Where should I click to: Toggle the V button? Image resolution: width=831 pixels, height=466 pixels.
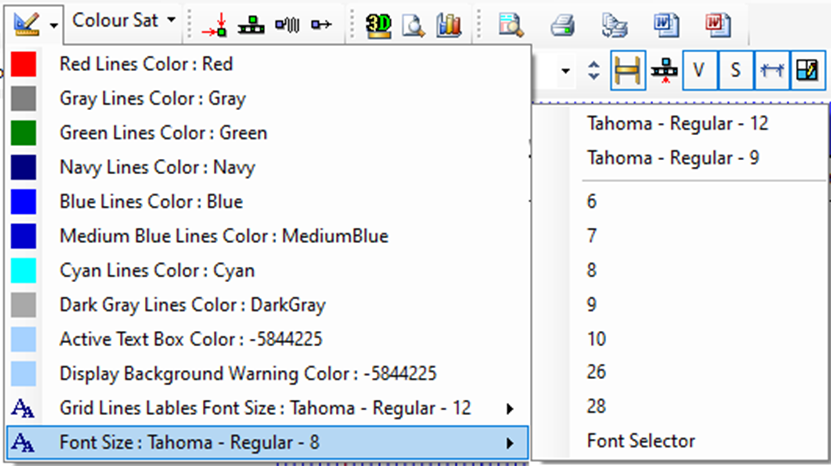click(700, 71)
